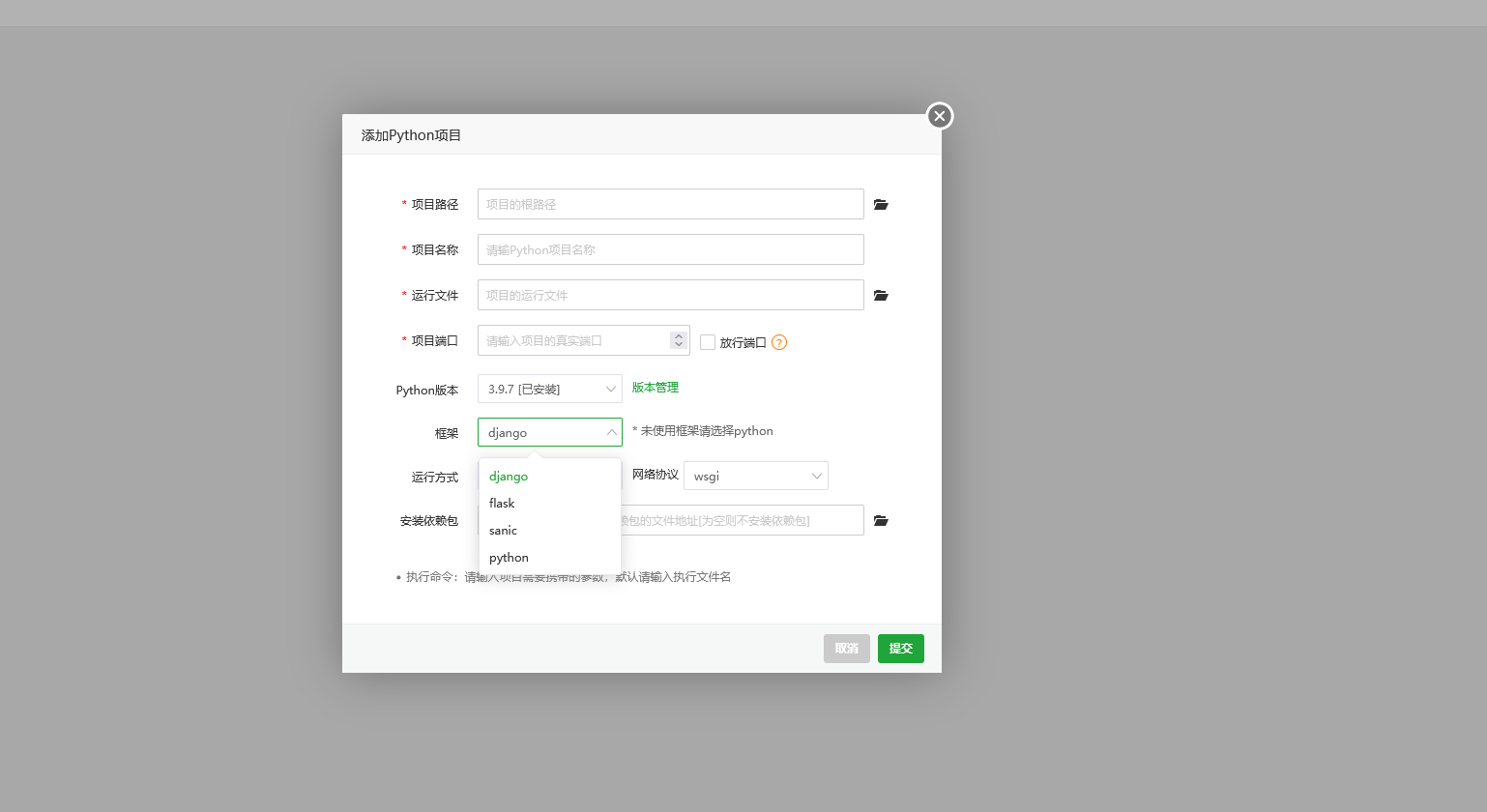Select django from framework list
This screenshot has height=812, width=1487.
[550, 477]
